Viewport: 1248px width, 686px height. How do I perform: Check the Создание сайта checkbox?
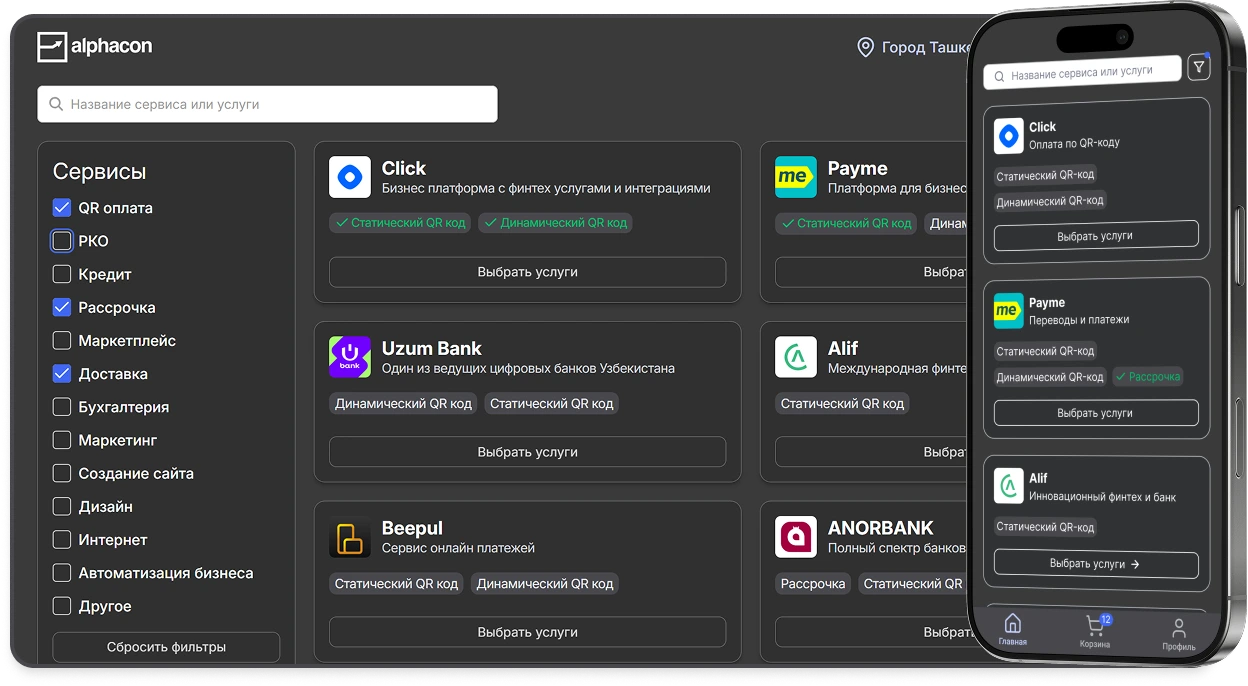click(x=62, y=473)
